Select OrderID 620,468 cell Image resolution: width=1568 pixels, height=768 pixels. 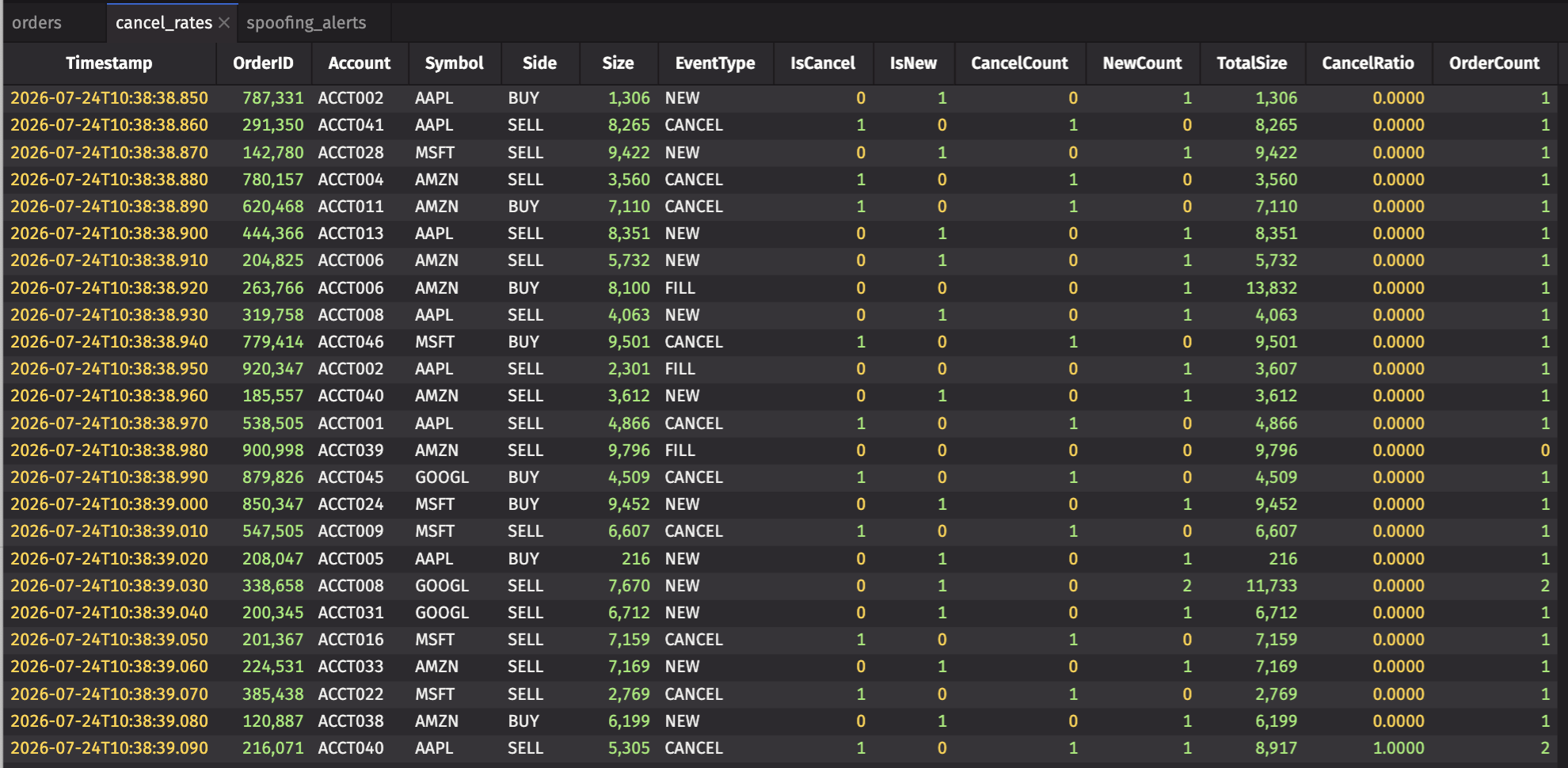(x=264, y=207)
